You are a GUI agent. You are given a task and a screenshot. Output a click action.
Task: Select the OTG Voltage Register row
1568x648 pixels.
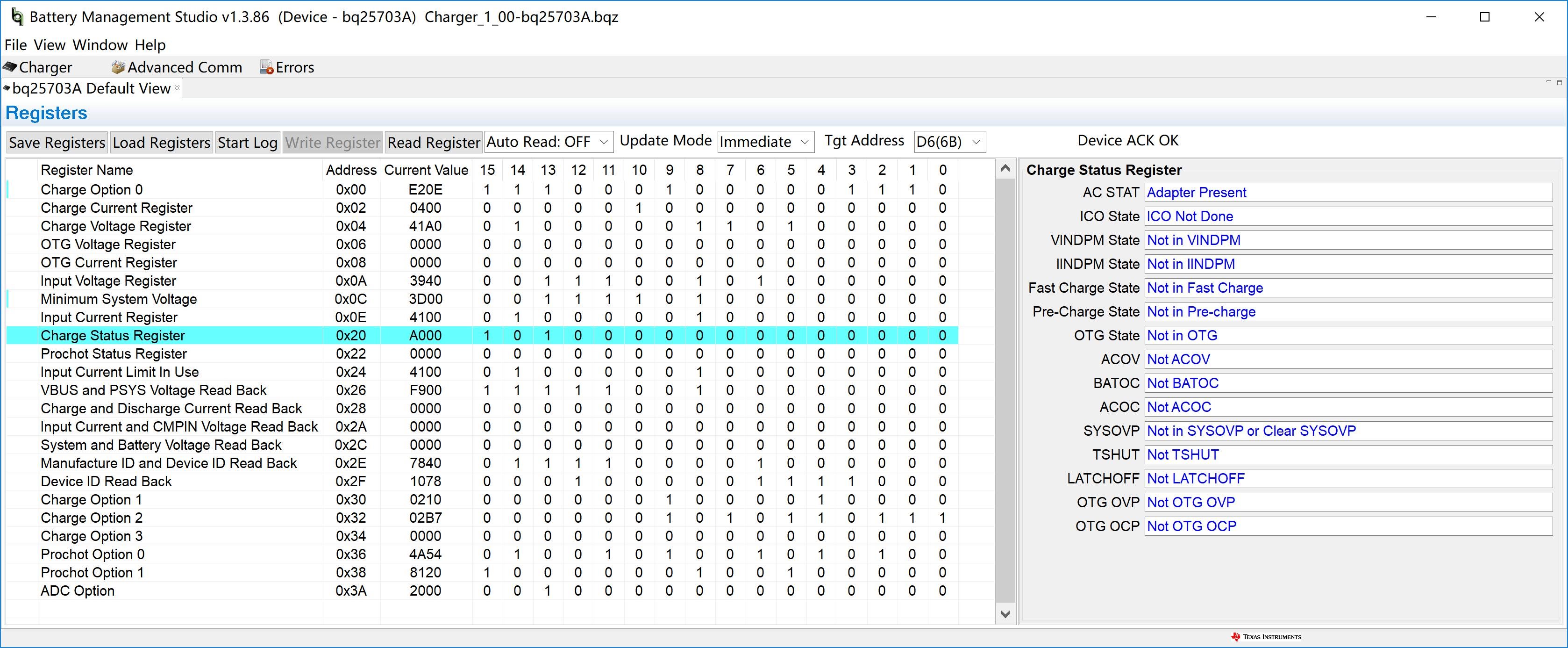pyautogui.click(x=482, y=244)
